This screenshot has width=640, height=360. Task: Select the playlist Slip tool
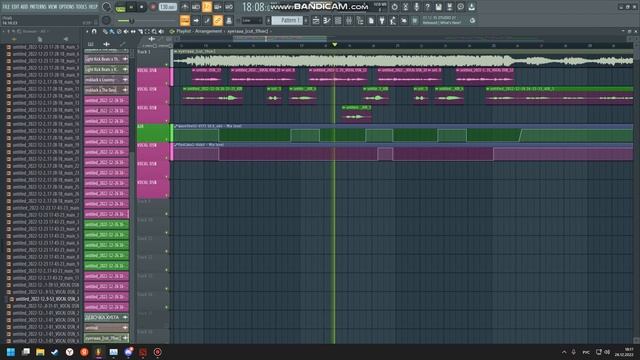[x=133, y=31]
